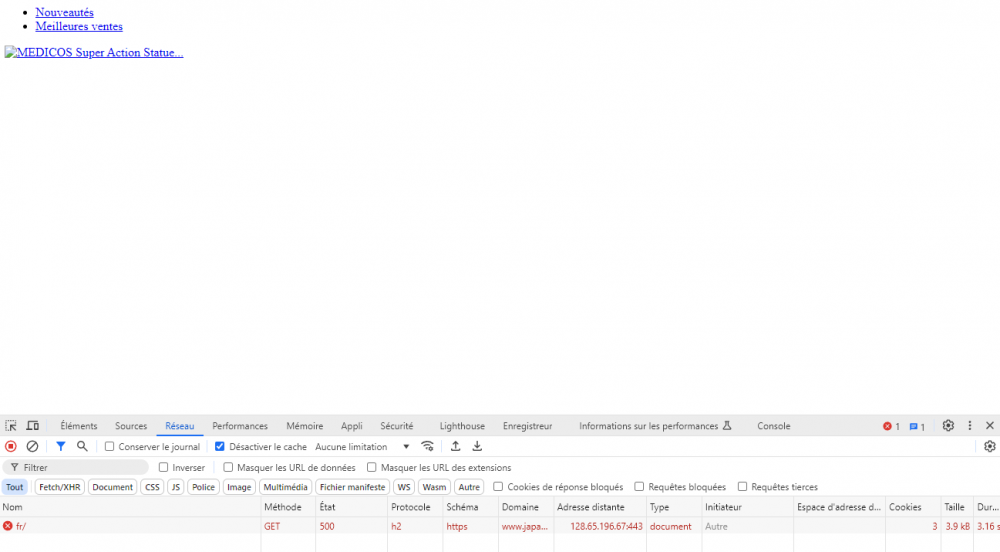Viewport: 1000px width, 552px height.
Task: Sort by the Méthode column header
Action: pos(288,507)
